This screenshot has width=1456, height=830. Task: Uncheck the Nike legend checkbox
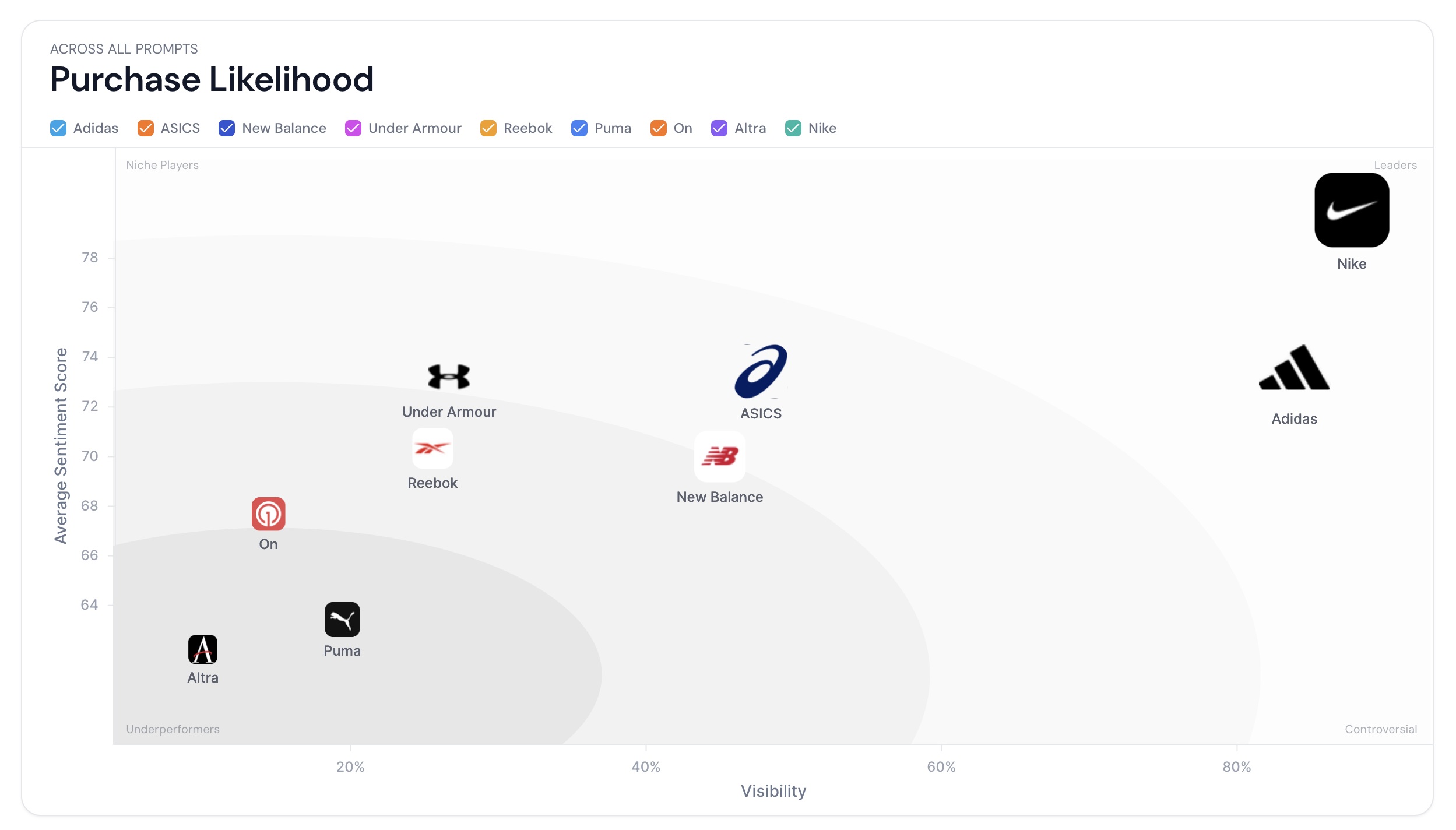[x=793, y=128]
